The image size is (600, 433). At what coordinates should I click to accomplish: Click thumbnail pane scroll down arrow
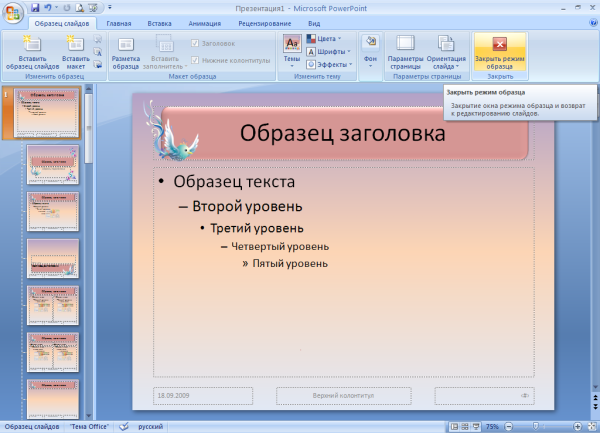[x=88, y=415]
